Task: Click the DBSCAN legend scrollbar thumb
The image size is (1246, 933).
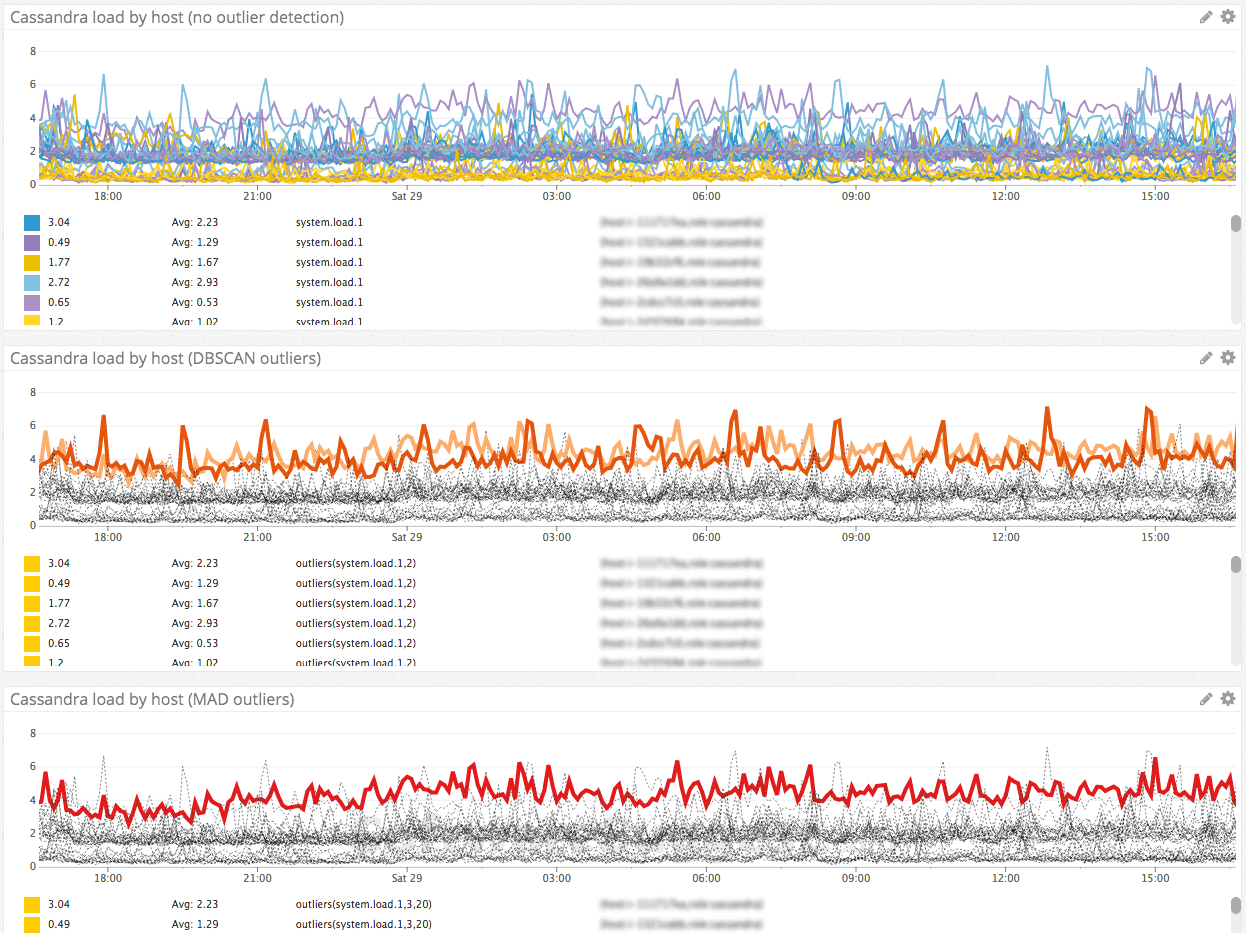Action: pyautogui.click(x=1236, y=565)
